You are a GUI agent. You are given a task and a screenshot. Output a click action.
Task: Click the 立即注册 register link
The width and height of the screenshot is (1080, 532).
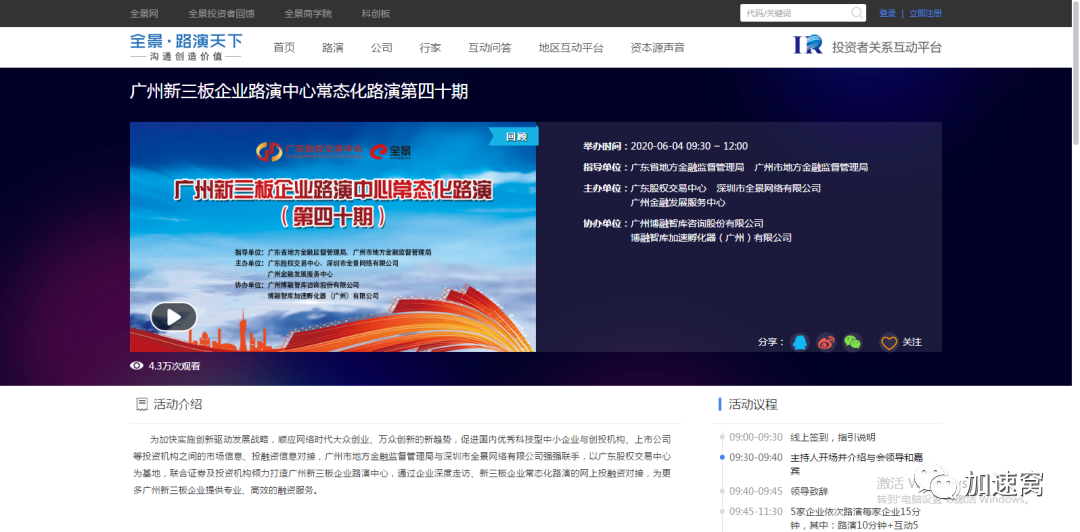925,13
